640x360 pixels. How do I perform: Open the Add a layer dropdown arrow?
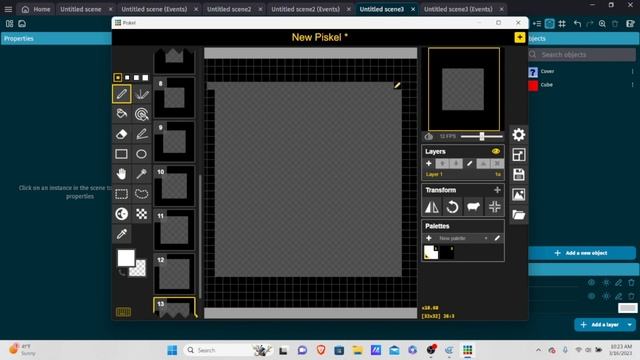(630, 325)
